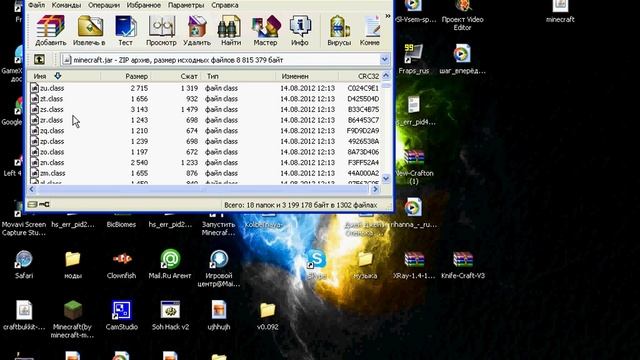The image size is (640, 360).
Task: Select the zq.class file row
Action: 204,131
